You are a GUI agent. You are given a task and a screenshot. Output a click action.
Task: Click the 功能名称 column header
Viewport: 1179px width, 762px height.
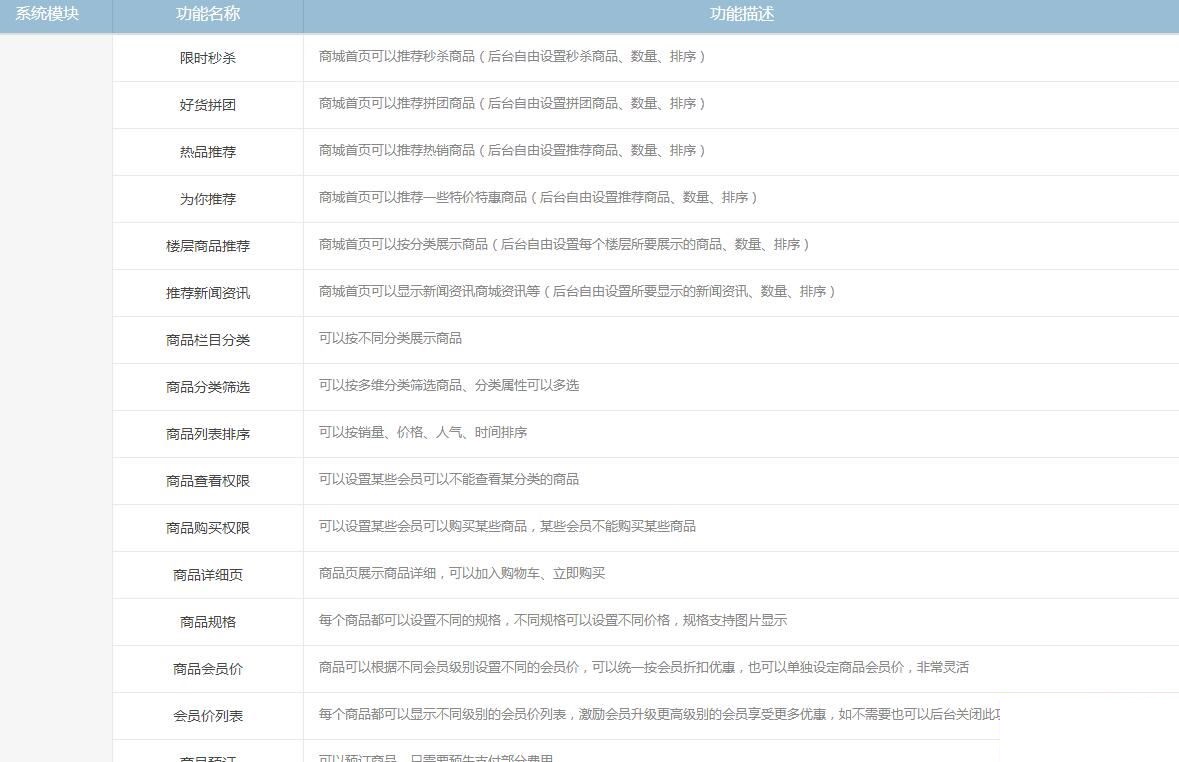point(209,15)
